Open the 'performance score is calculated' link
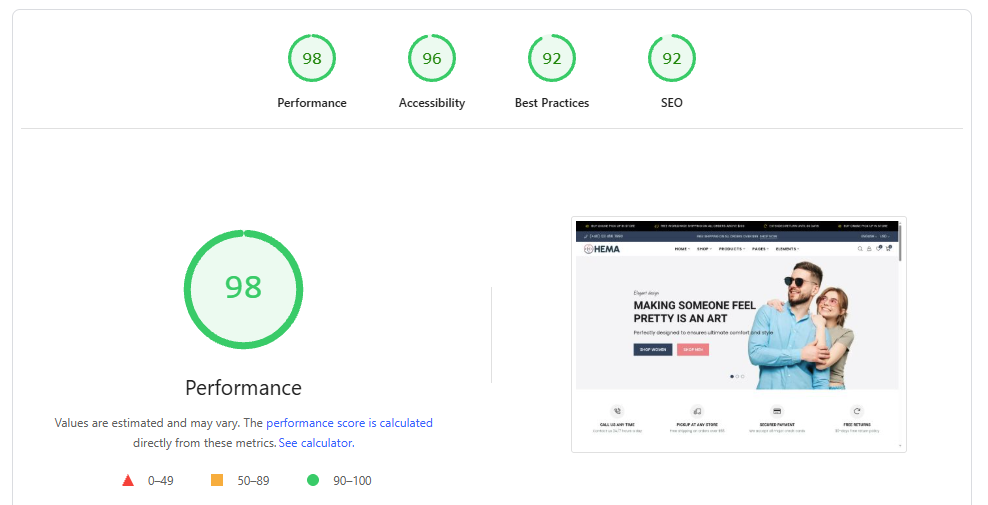This screenshot has width=988, height=505. pyautogui.click(x=349, y=423)
